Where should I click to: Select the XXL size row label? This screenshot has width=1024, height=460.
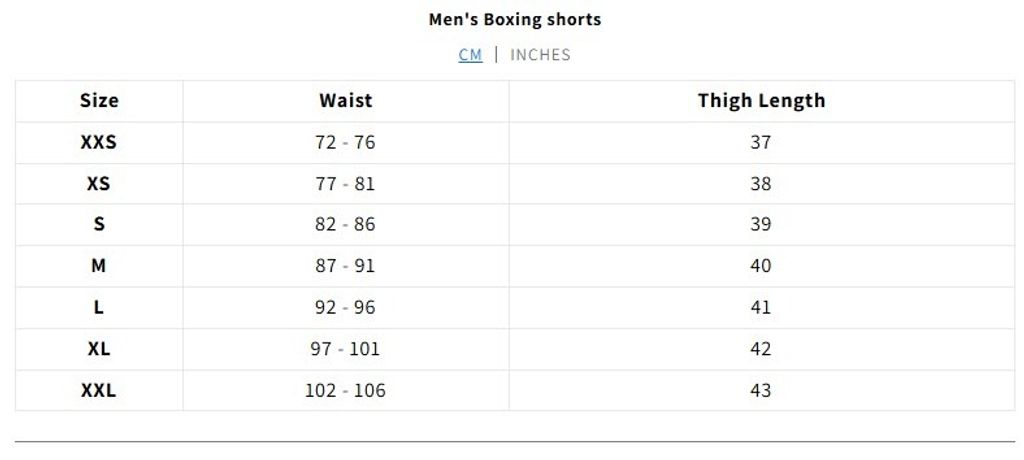click(99, 391)
